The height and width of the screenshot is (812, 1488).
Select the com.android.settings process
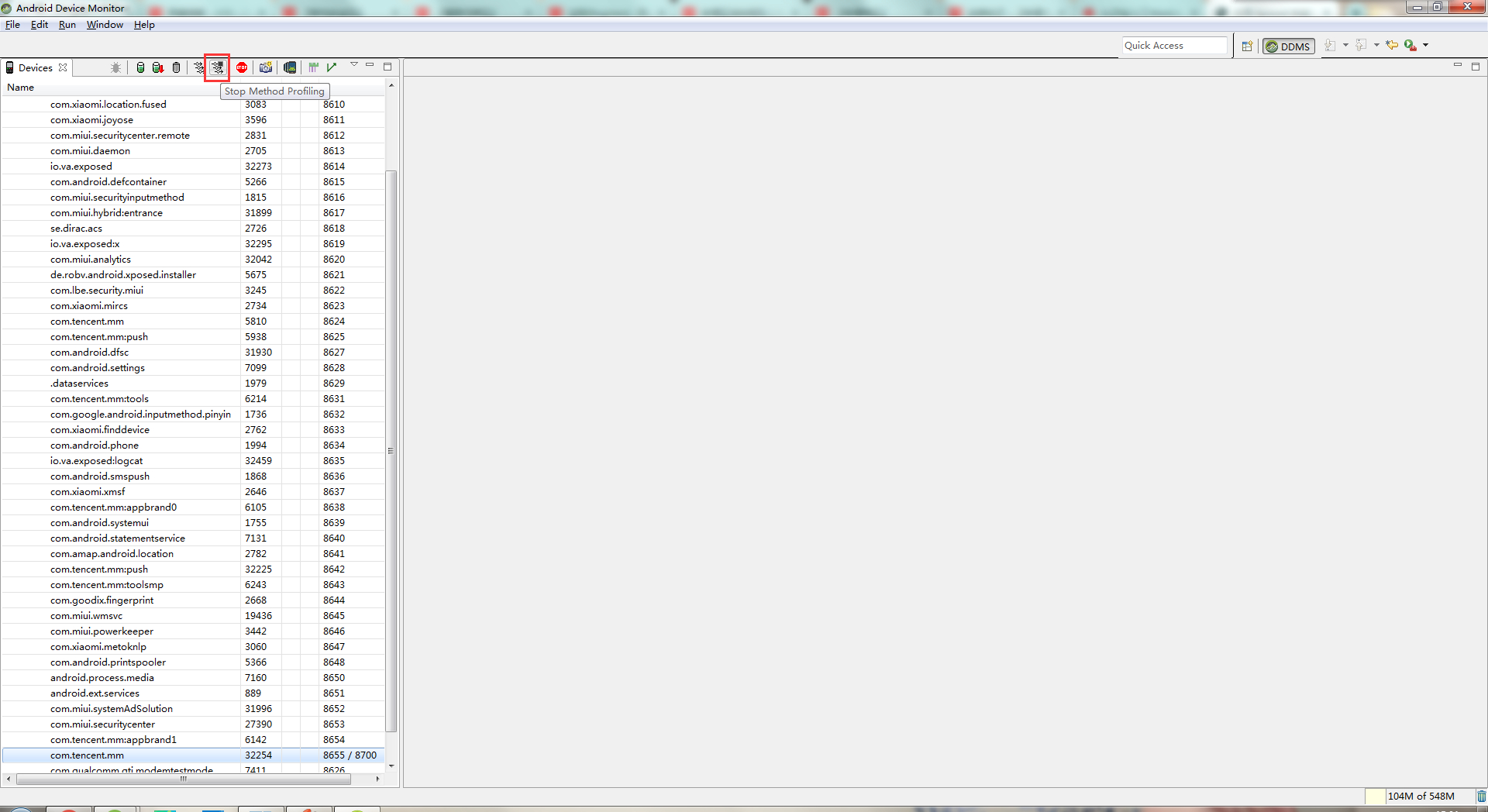(x=194, y=367)
